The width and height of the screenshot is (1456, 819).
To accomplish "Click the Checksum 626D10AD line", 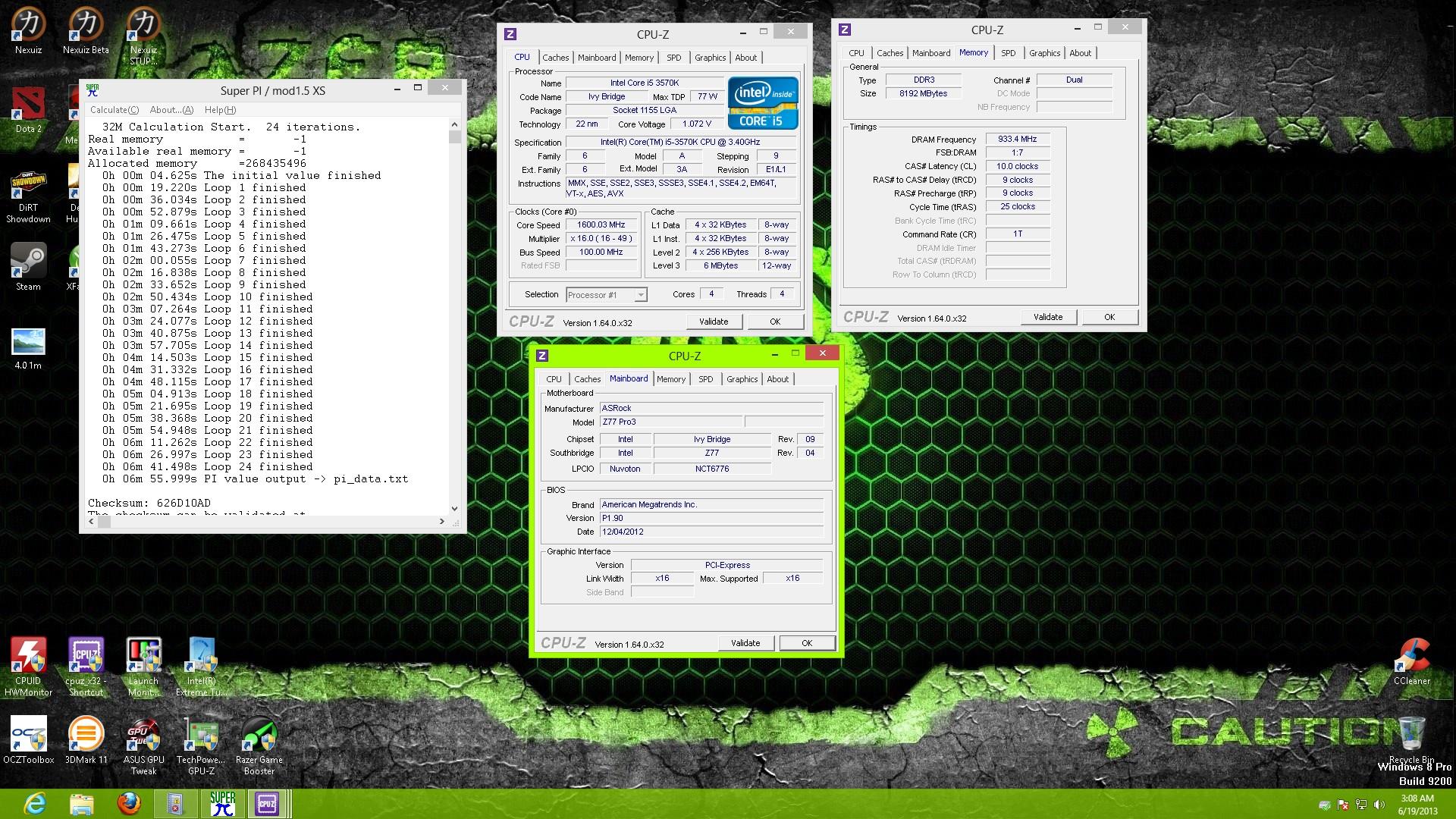I will click(x=149, y=503).
